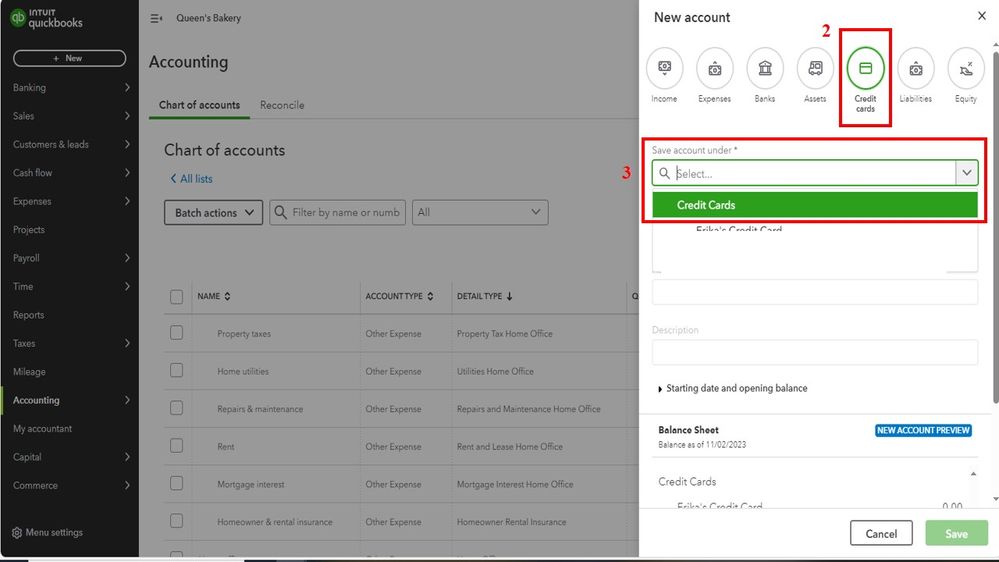The width and height of the screenshot is (999, 562).
Task: Open Menu settings gear
Action: point(16,533)
